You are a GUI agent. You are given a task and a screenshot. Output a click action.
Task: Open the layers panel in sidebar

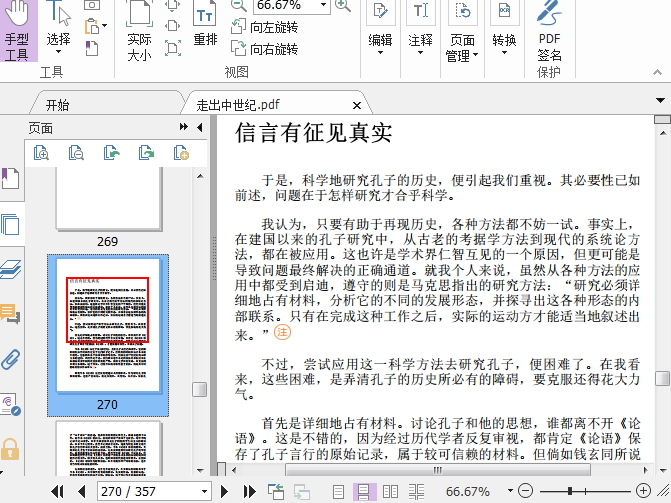(x=10, y=268)
